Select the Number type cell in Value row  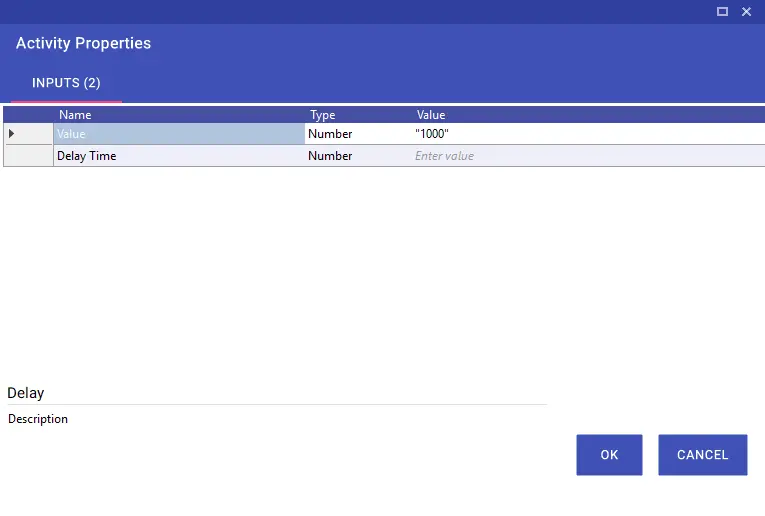359,134
